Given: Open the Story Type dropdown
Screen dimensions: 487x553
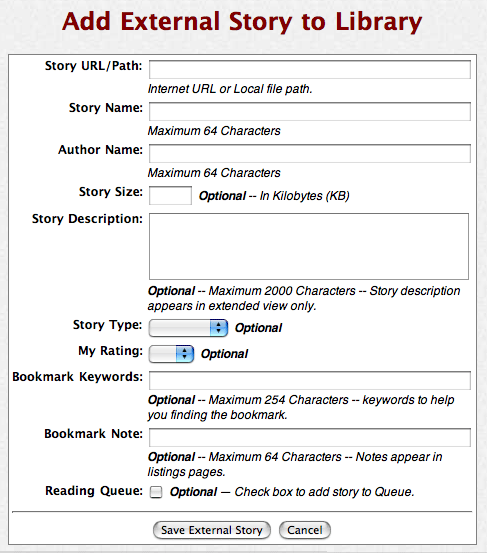Looking at the screenshot, I should 188,328.
